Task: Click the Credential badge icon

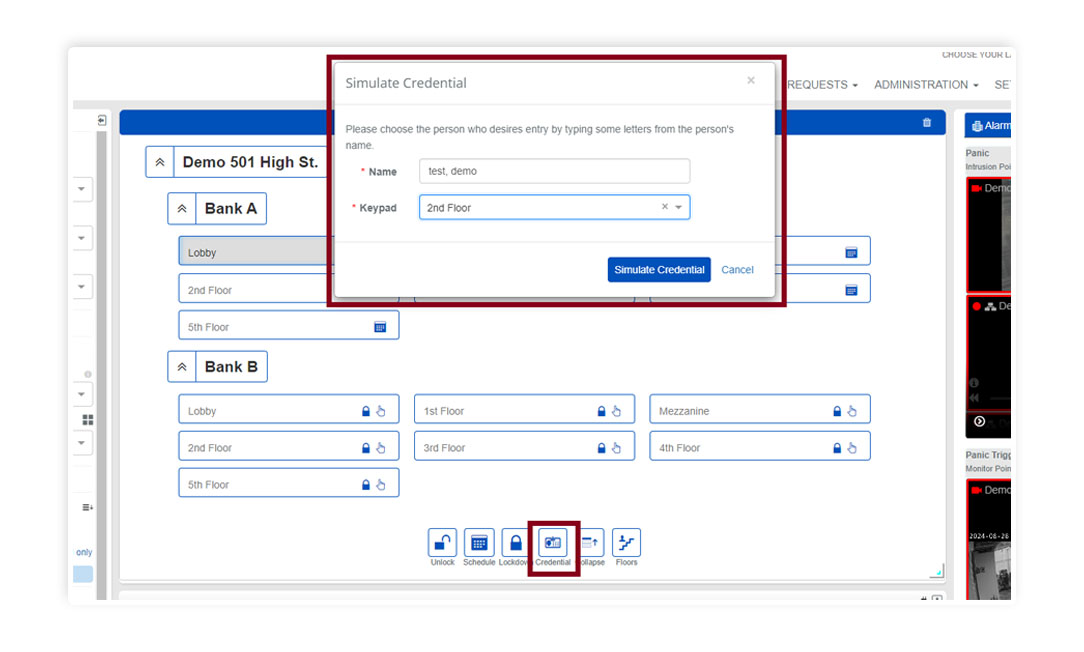Action: (553, 543)
